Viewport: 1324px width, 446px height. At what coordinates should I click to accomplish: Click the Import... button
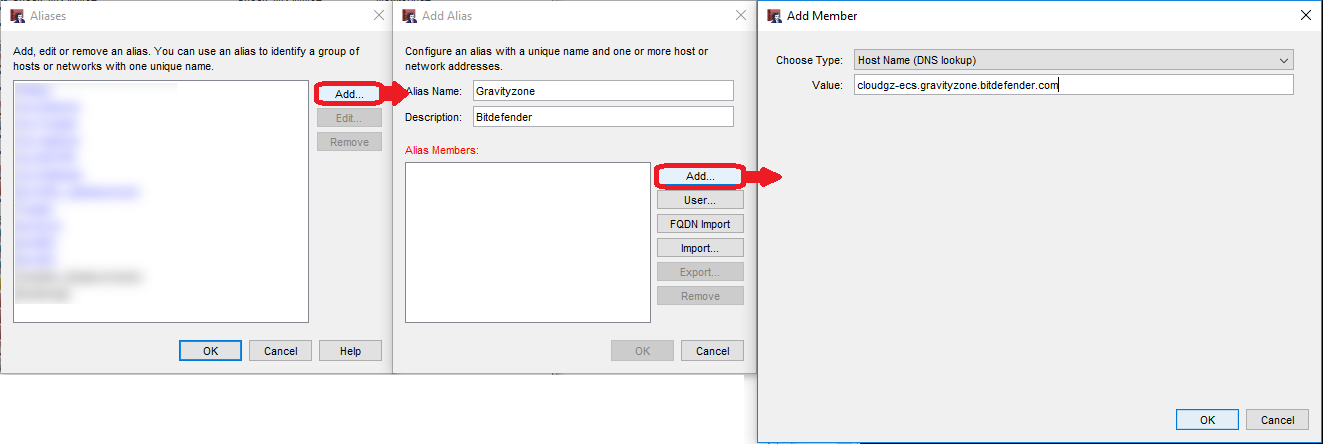(700, 248)
